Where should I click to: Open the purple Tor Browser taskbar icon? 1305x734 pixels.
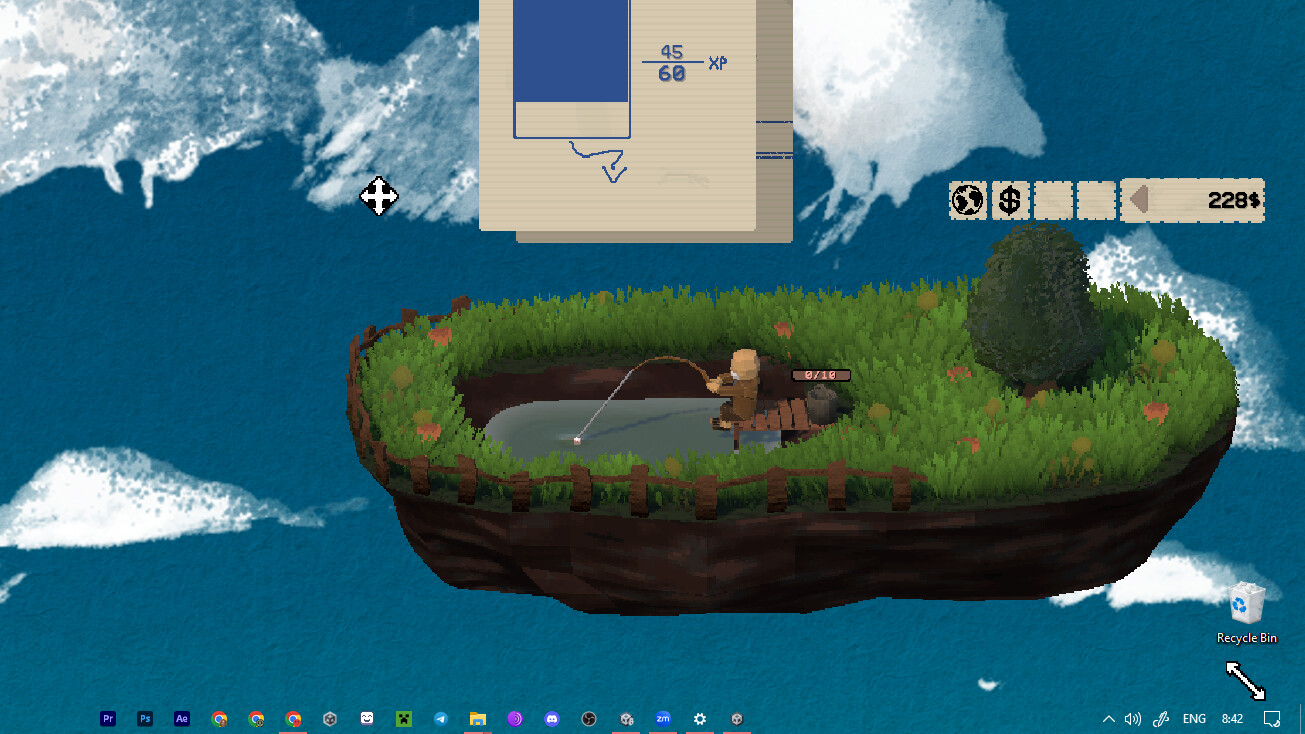[x=515, y=718]
